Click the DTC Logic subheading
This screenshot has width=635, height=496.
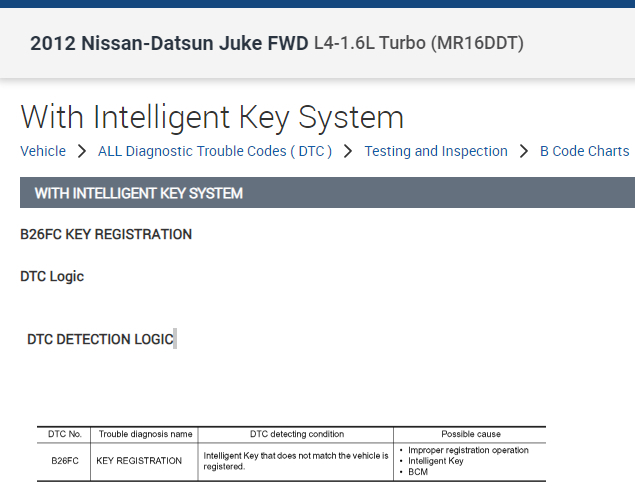click(52, 276)
